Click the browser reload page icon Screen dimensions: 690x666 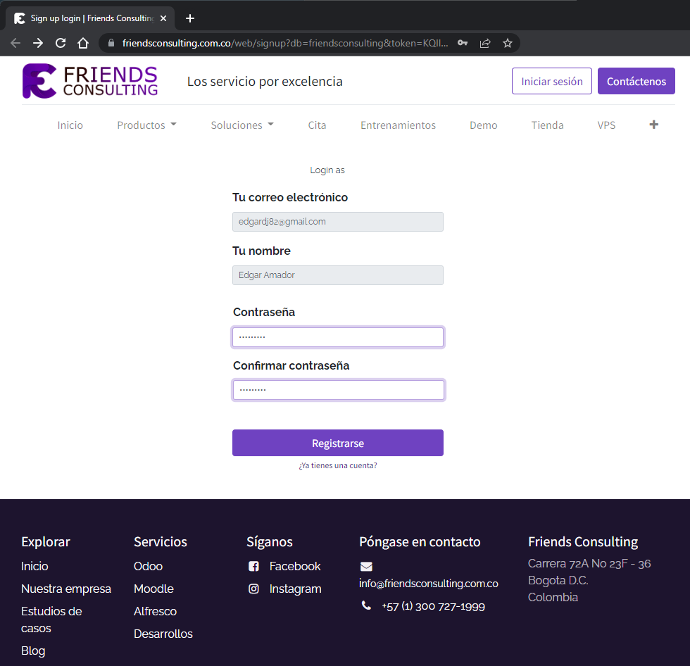pyautogui.click(x=60, y=43)
